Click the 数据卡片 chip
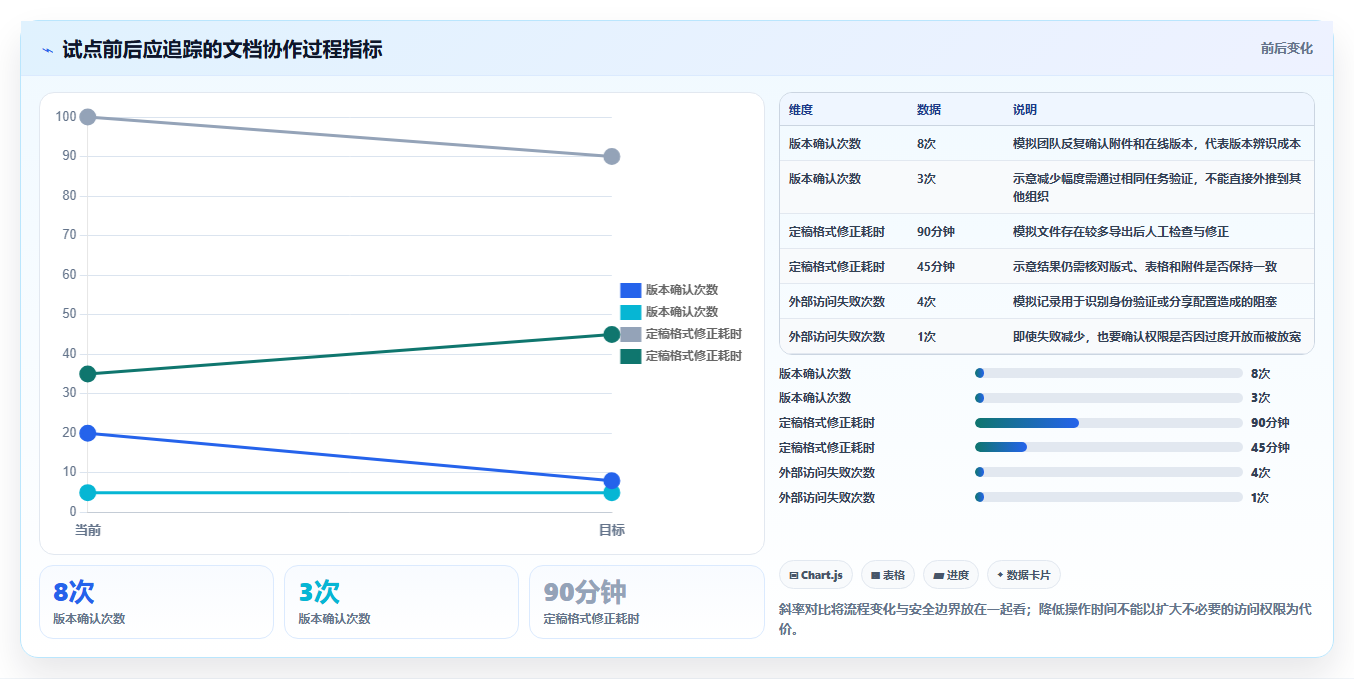Screen dimensions: 1354x679 click(1024, 575)
